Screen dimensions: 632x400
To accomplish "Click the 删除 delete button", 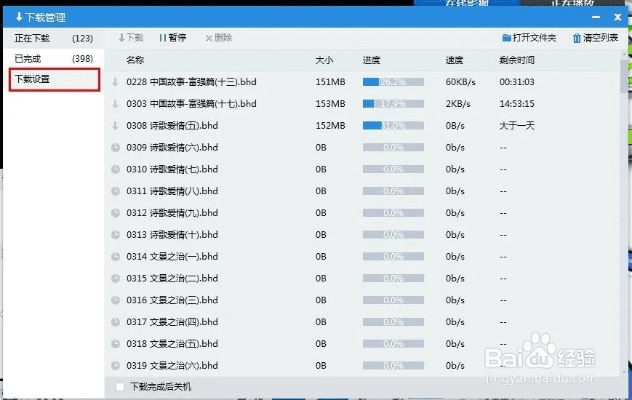I will pos(218,38).
